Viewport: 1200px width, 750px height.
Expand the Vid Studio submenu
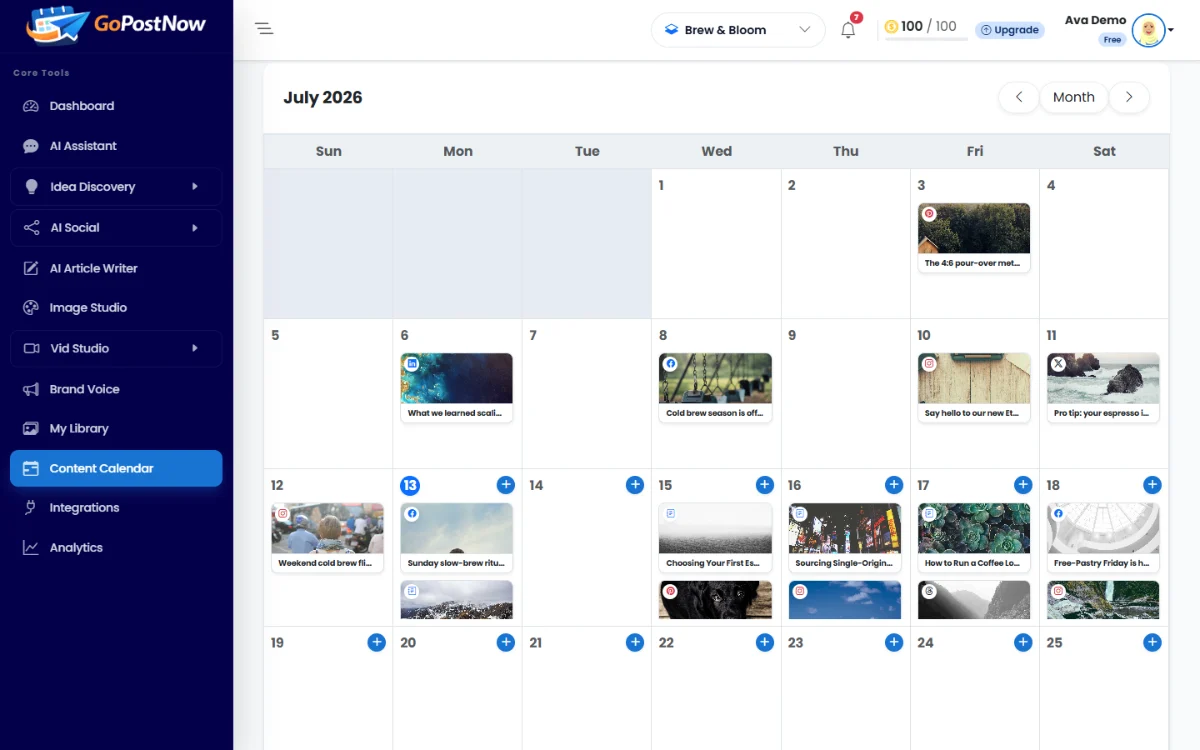[116, 348]
